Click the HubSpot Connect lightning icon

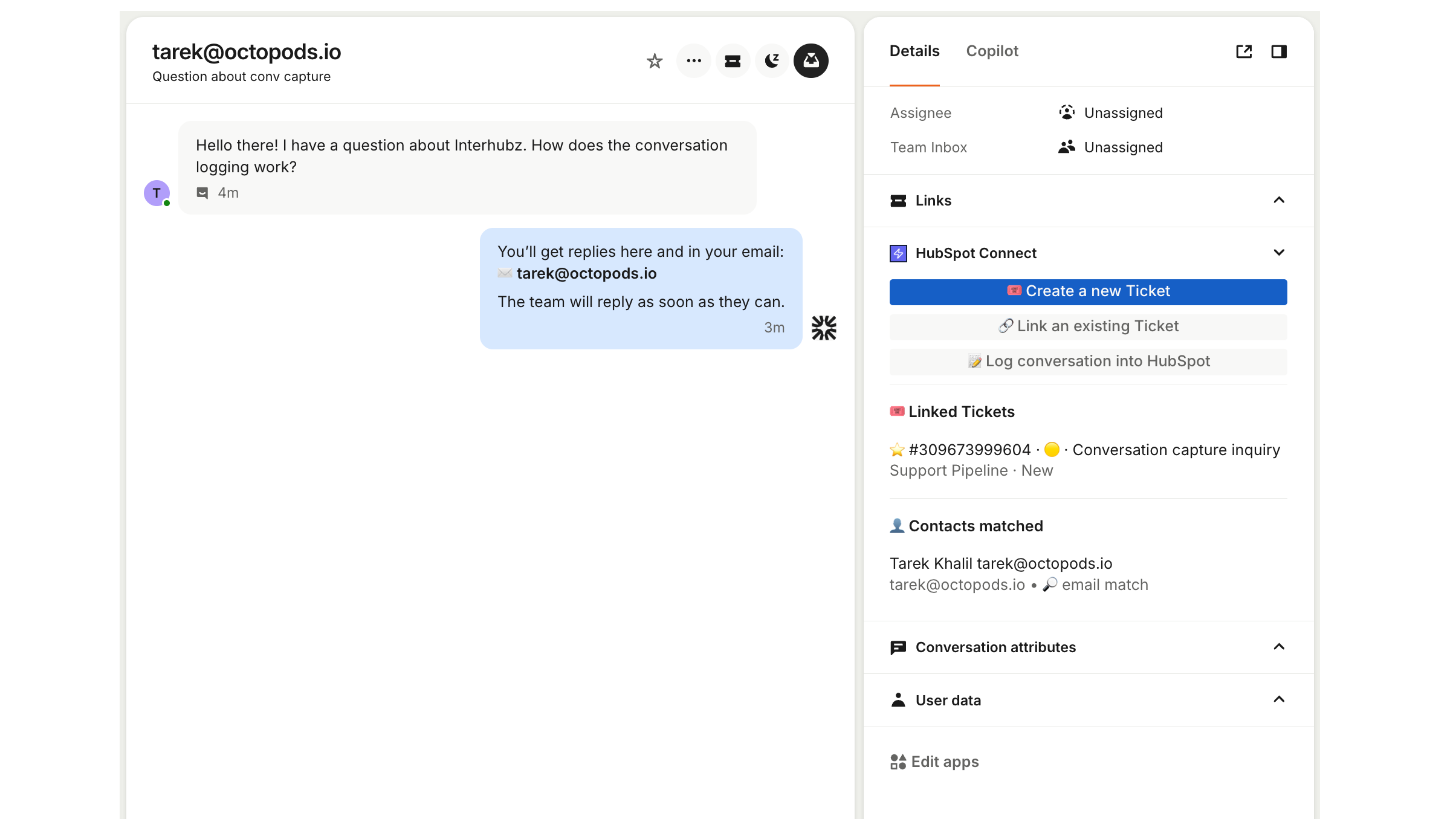tap(899, 253)
